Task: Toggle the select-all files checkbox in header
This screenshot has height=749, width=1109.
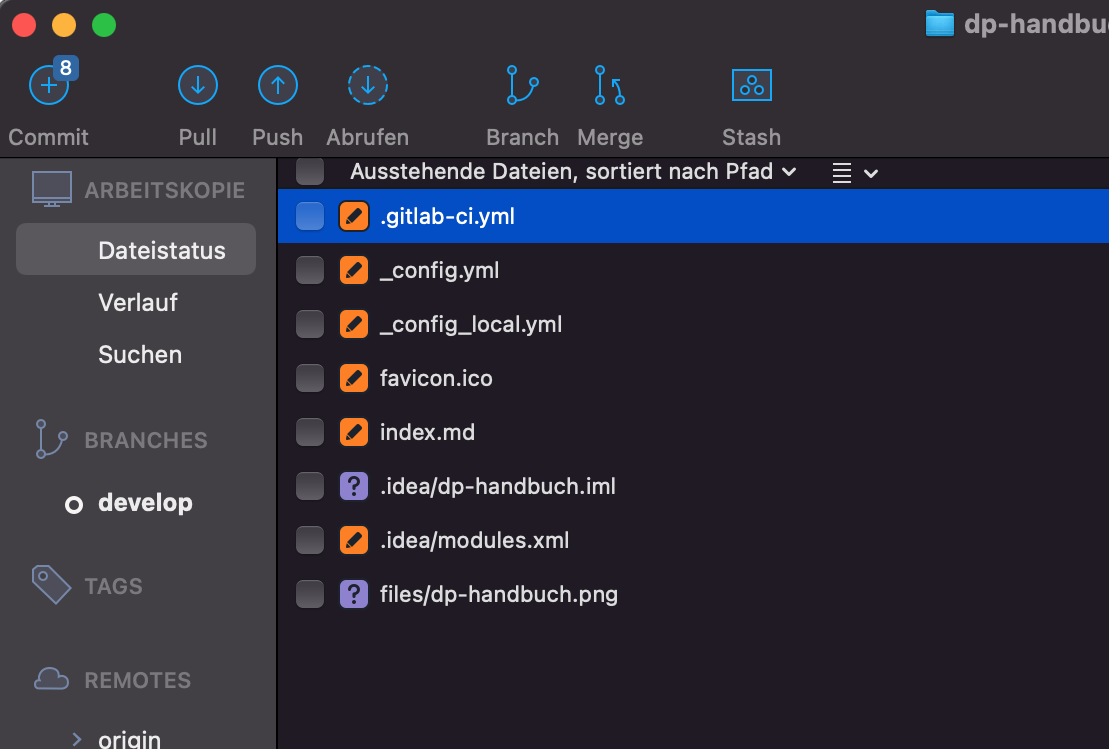Action: [310, 172]
